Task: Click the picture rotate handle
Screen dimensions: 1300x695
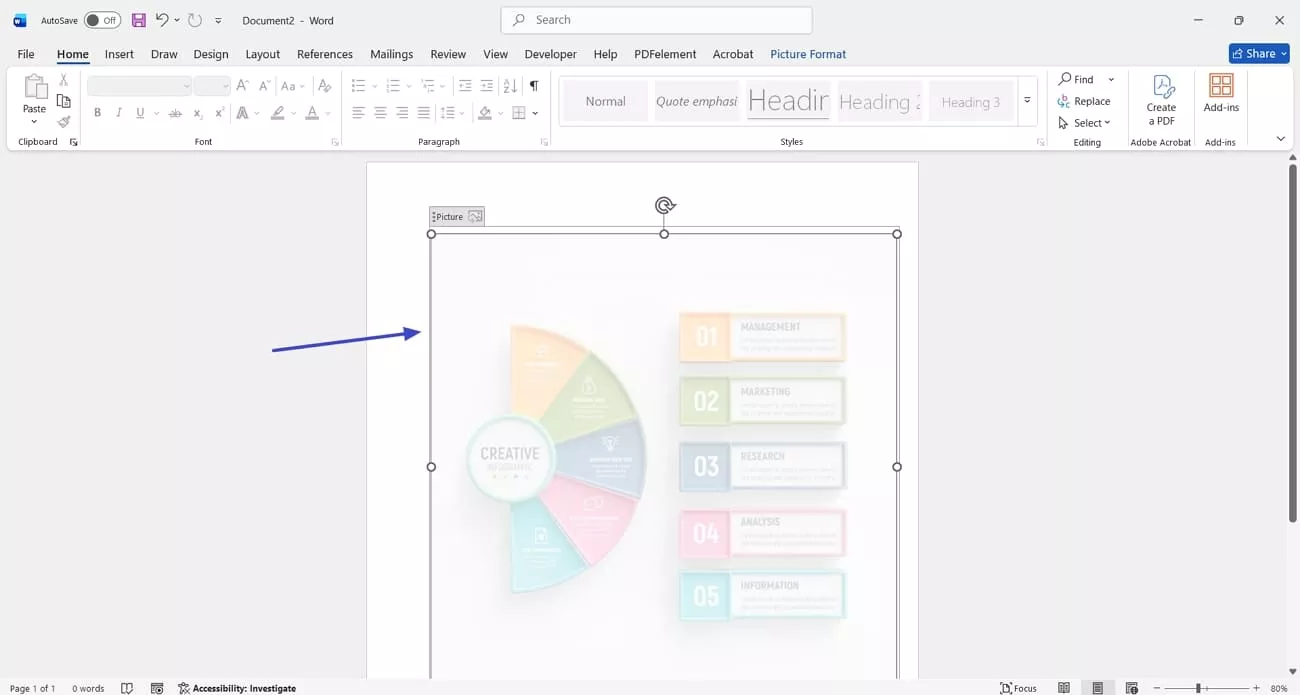Action: coord(664,205)
